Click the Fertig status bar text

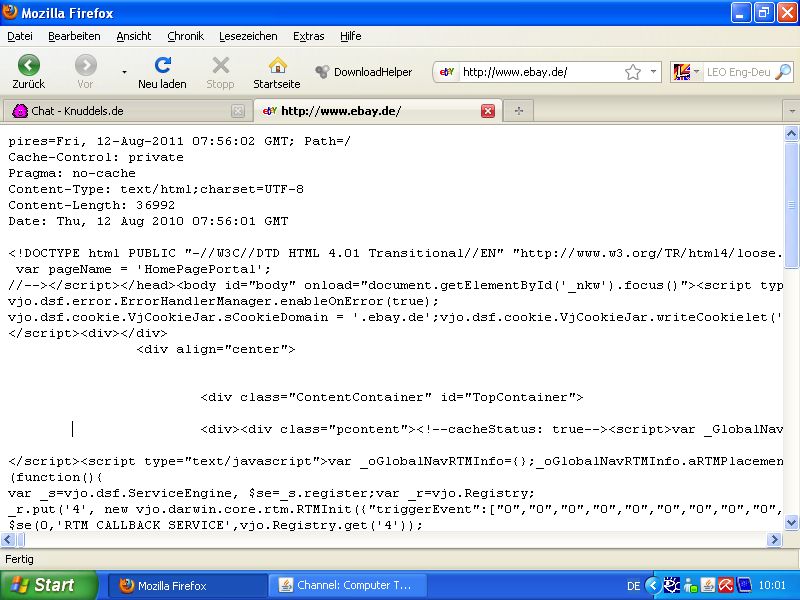click(x=19, y=559)
